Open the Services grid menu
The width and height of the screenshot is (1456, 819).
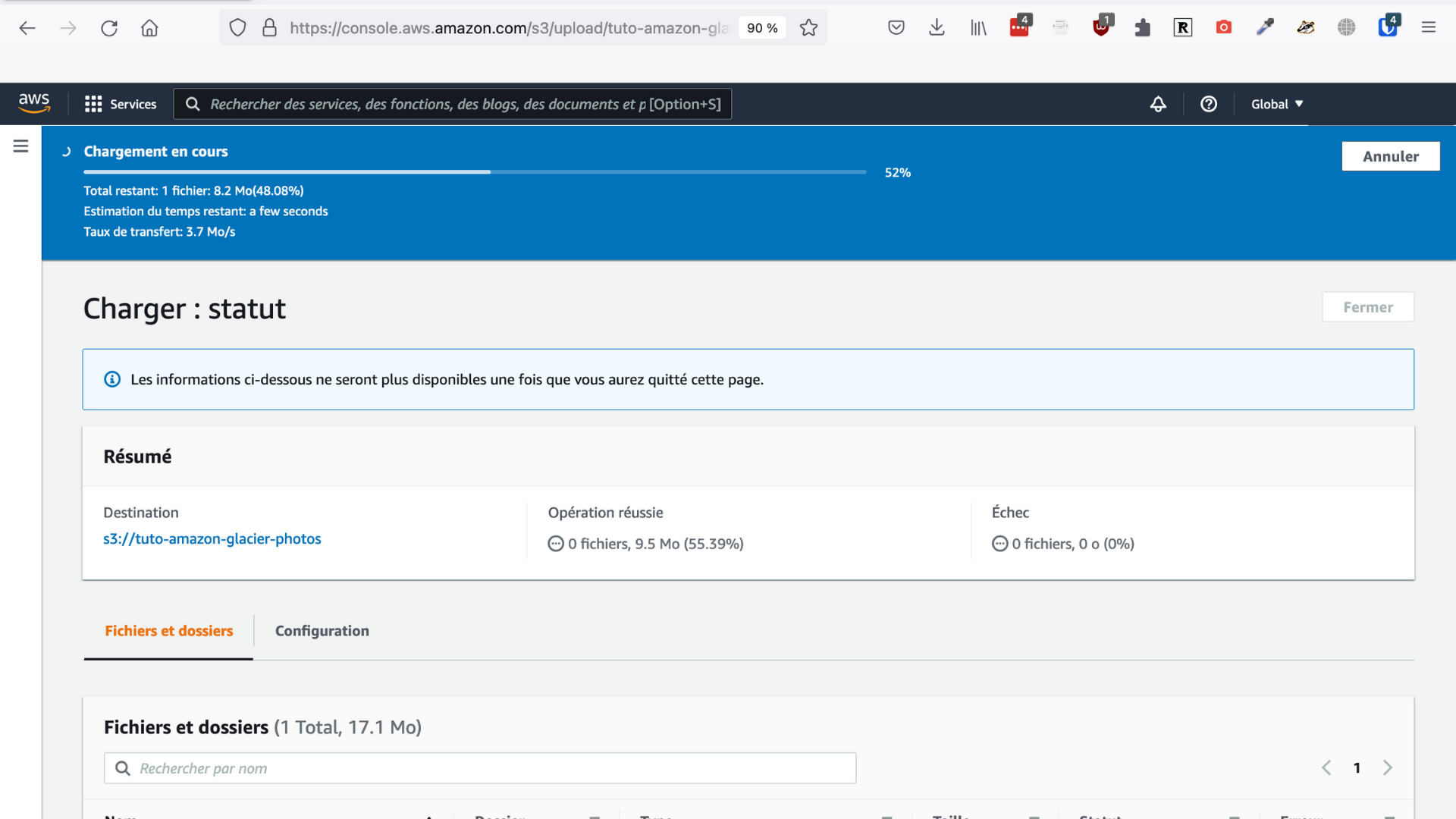(x=121, y=104)
